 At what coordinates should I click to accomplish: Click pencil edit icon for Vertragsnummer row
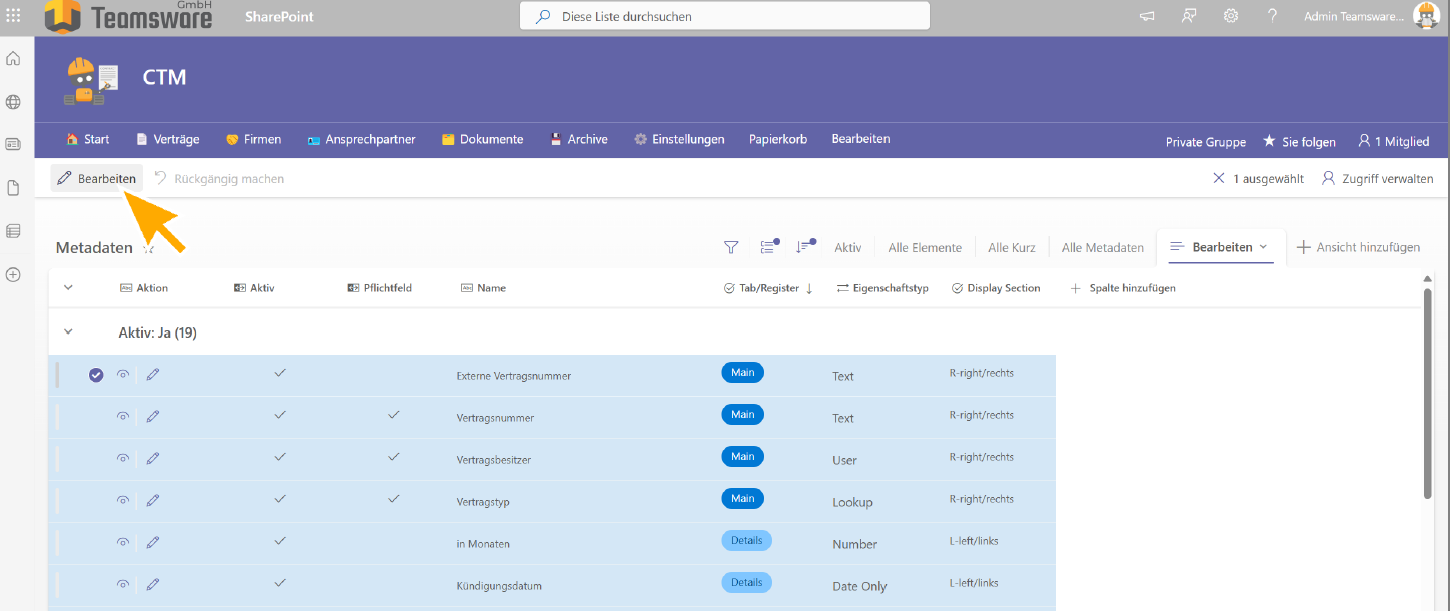(x=153, y=416)
